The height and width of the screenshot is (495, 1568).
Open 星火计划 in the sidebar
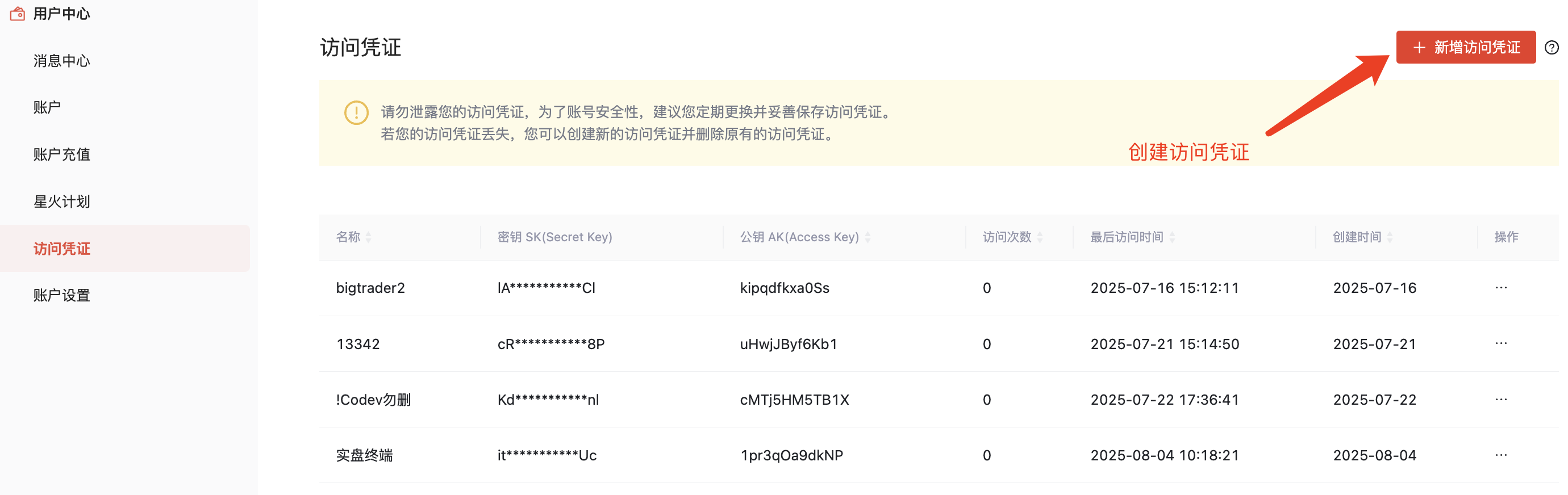(x=61, y=202)
